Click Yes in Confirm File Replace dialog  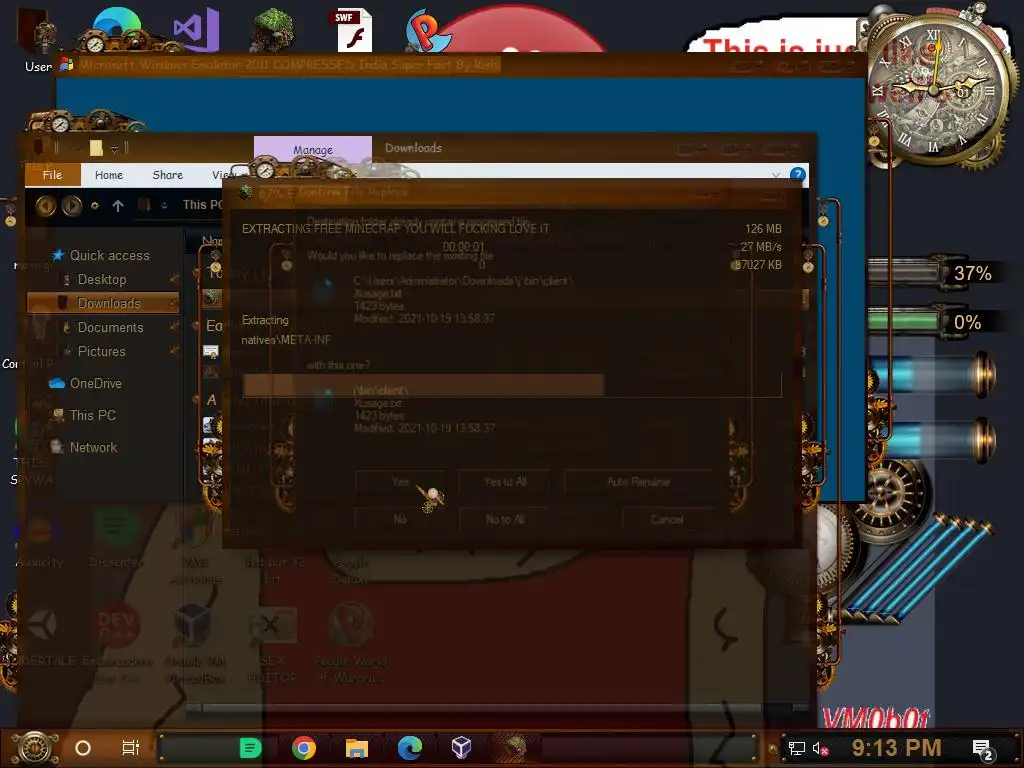[x=400, y=482]
